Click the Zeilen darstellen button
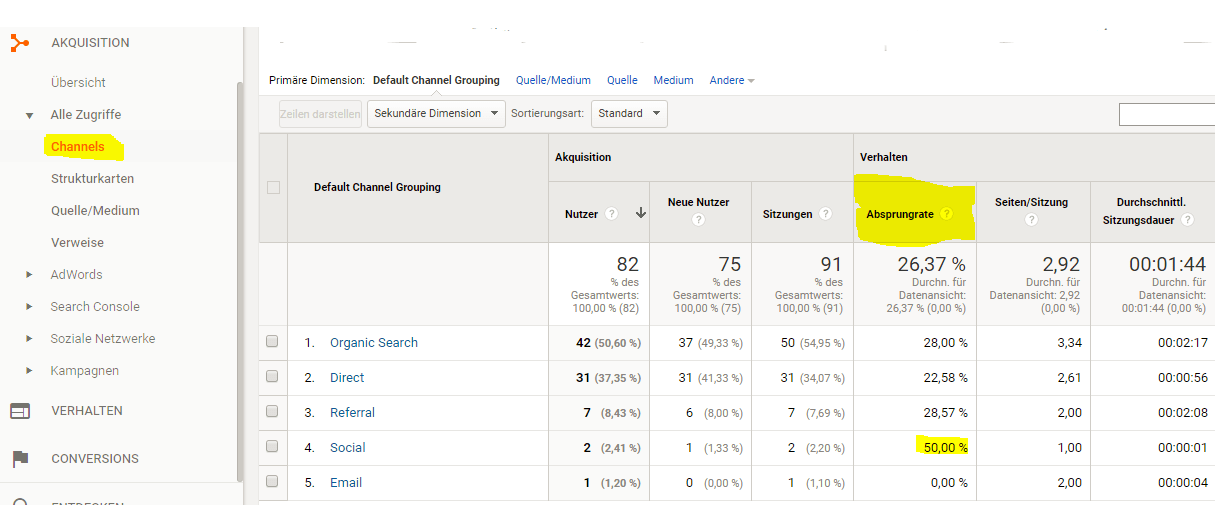 point(320,114)
